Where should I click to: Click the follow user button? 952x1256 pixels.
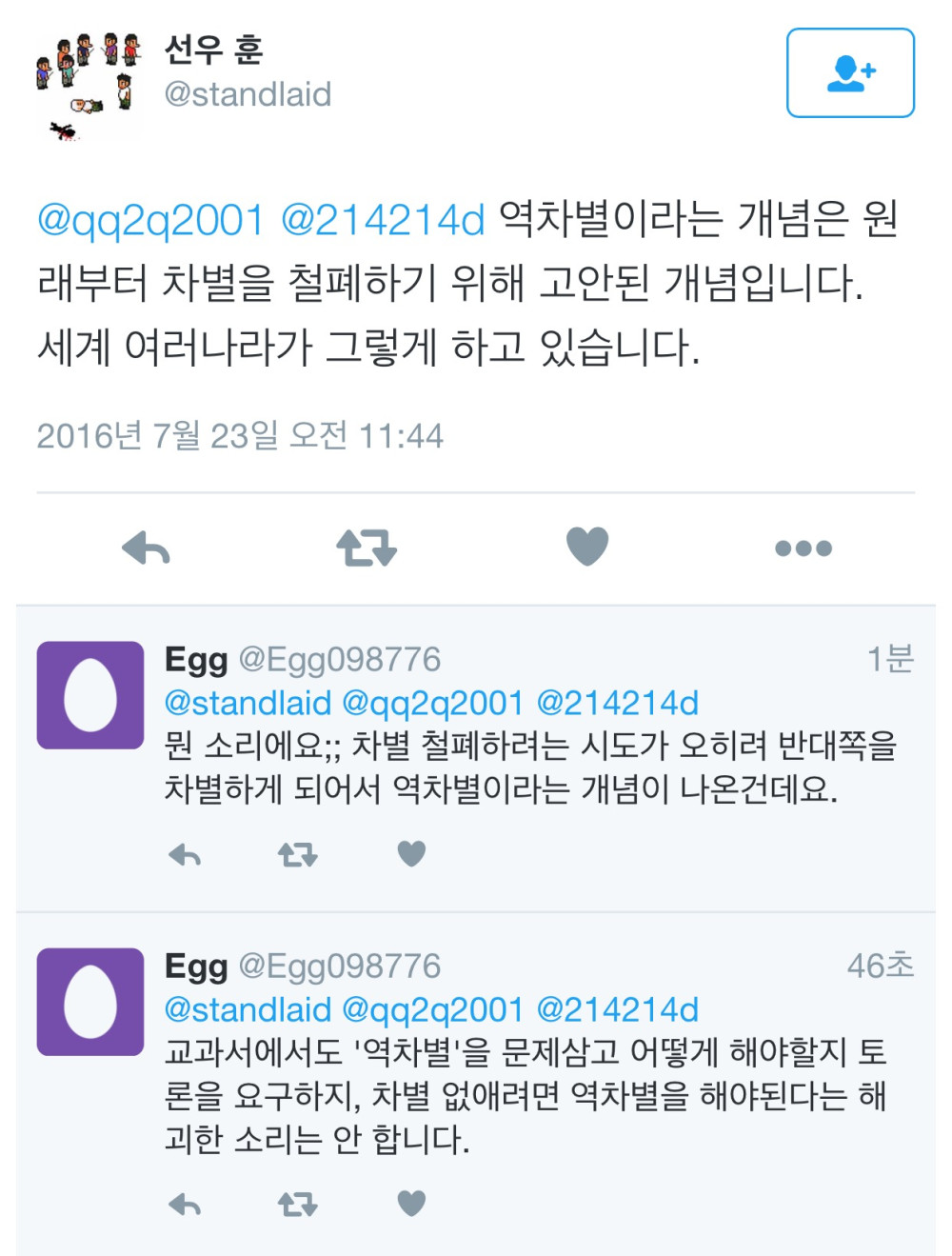point(850,72)
